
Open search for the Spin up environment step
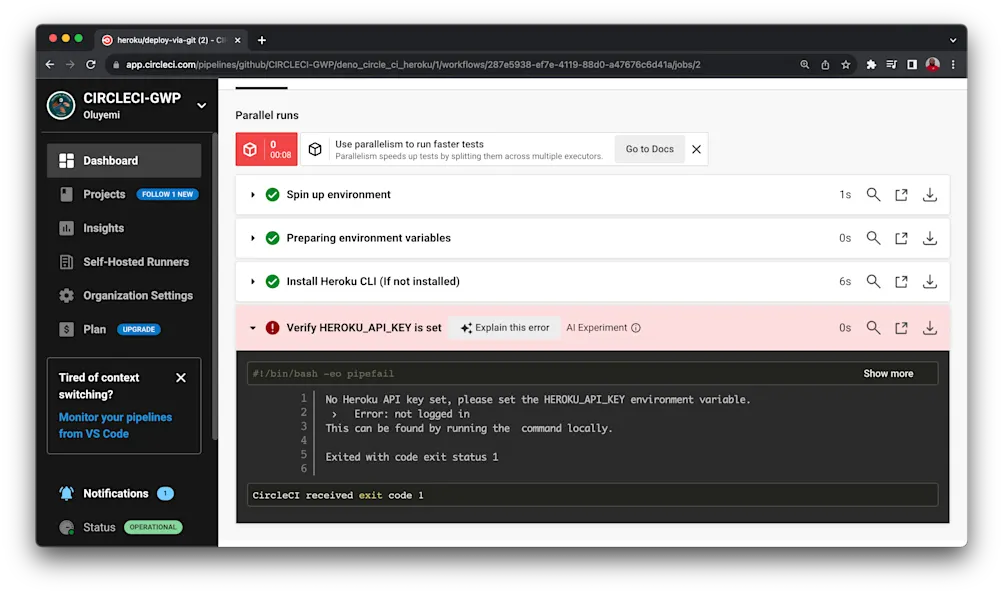pyautogui.click(x=873, y=194)
